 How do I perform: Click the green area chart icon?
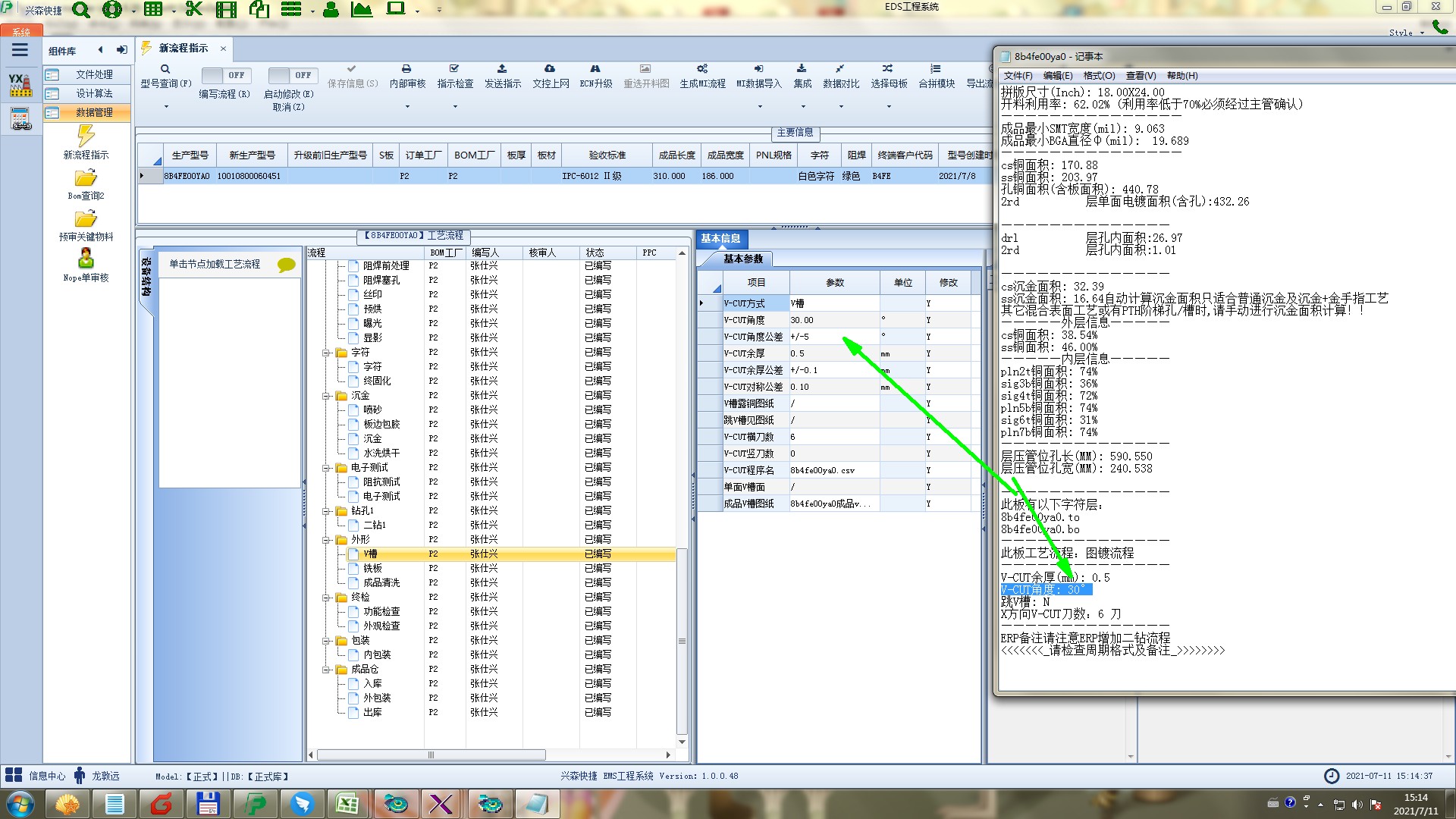pyautogui.click(x=362, y=10)
